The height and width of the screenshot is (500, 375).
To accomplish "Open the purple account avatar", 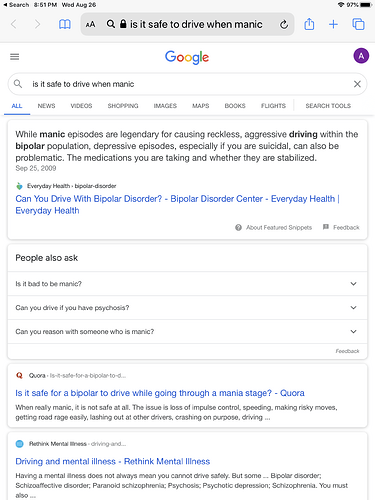I will tap(361, 56).
